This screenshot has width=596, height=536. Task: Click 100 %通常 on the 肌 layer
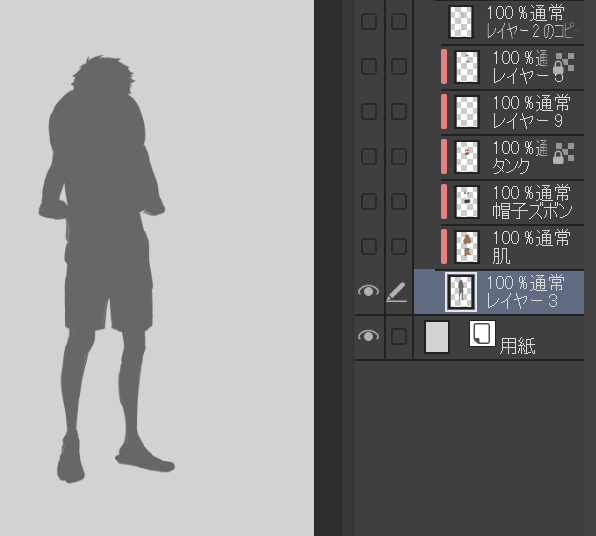pyautogui.click(x=531, y=238)
